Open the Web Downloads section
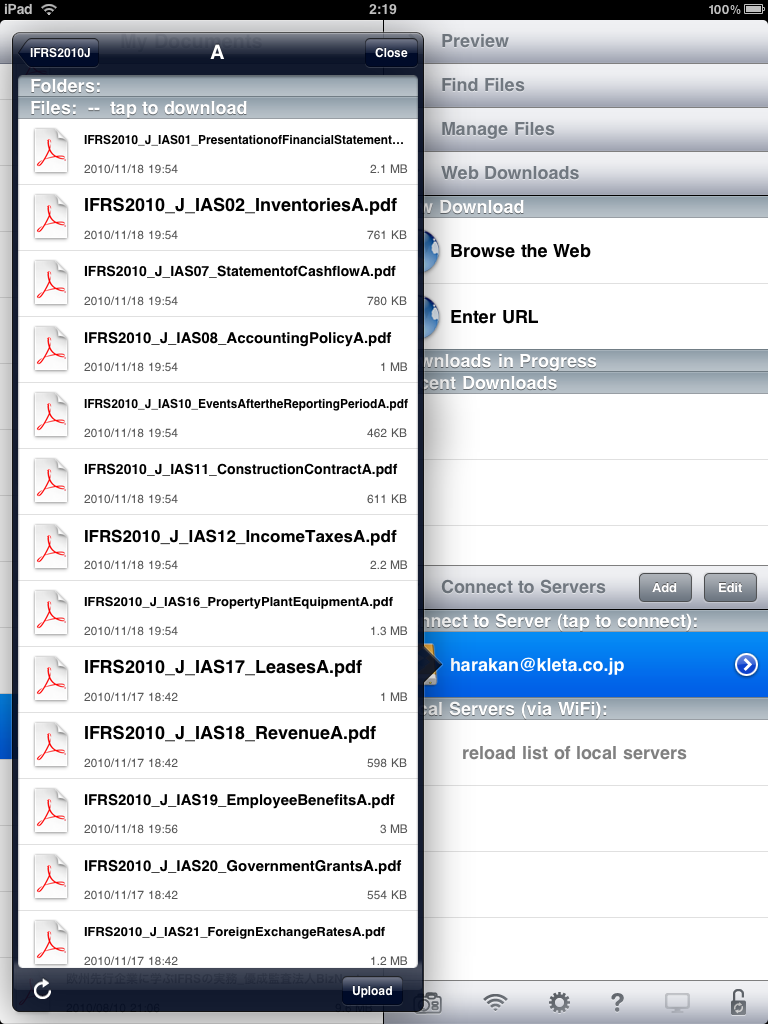Image resolution: width=768 pixels, height=1024 pixels. click(596, 172)
